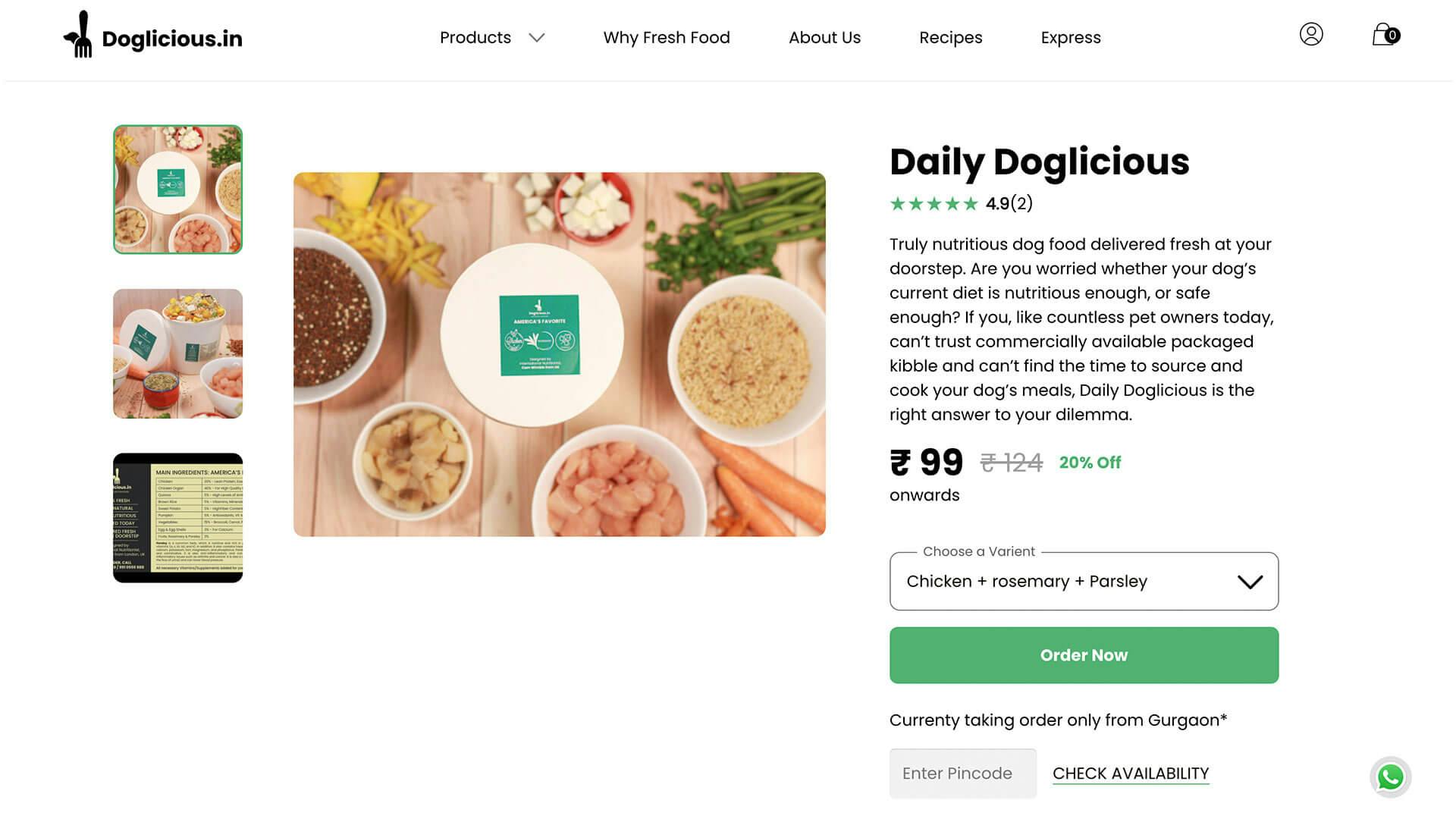
Task: Click the variant dropdown chevron arrow
Action: point(1250,582)
